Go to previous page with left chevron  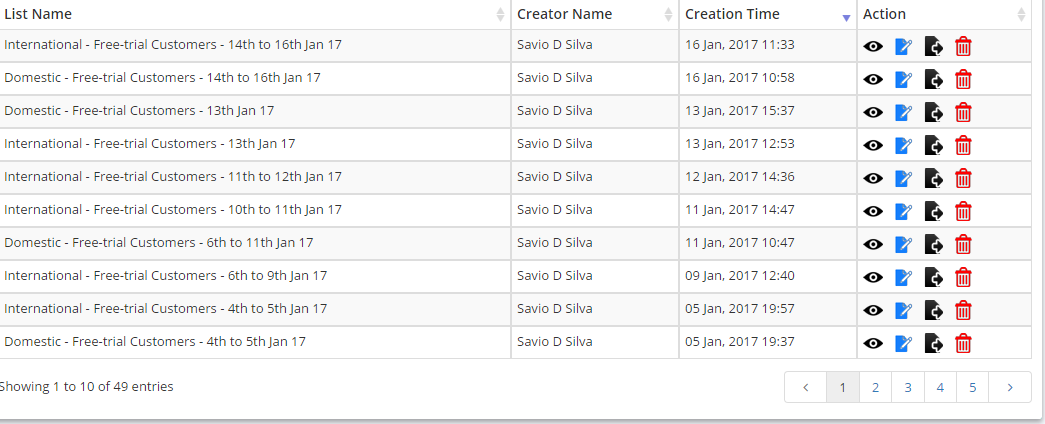pos(806,387)
